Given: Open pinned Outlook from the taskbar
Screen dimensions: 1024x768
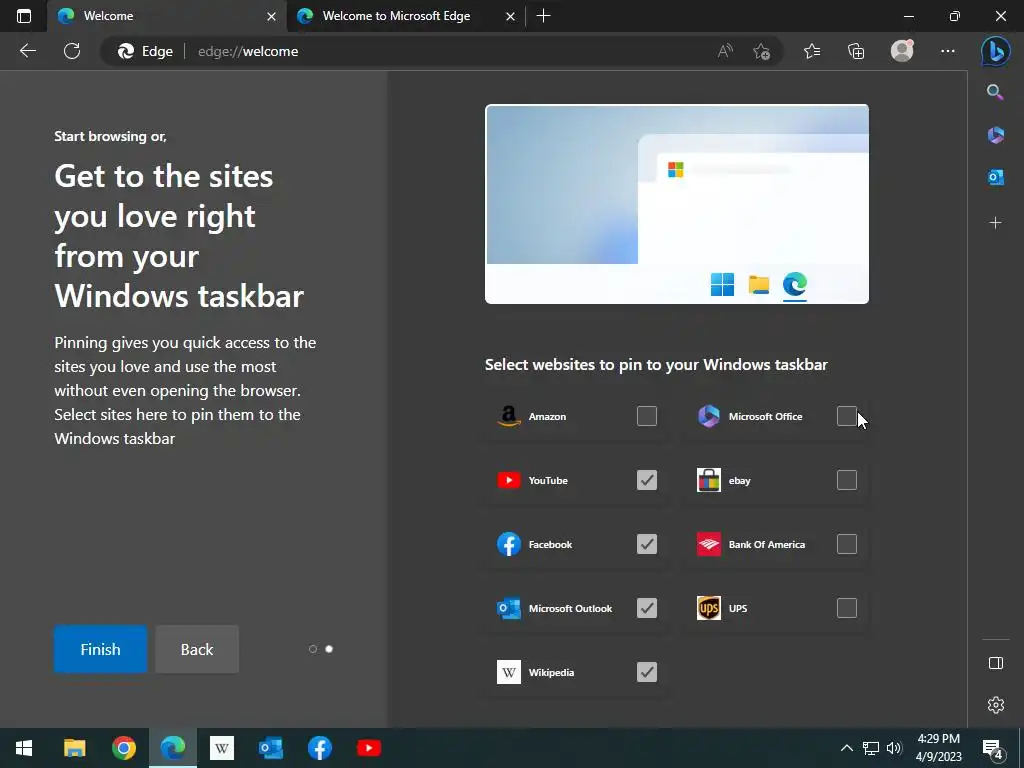Looking at the screenshot, I should pyautogui.click(x=270, y=748).
